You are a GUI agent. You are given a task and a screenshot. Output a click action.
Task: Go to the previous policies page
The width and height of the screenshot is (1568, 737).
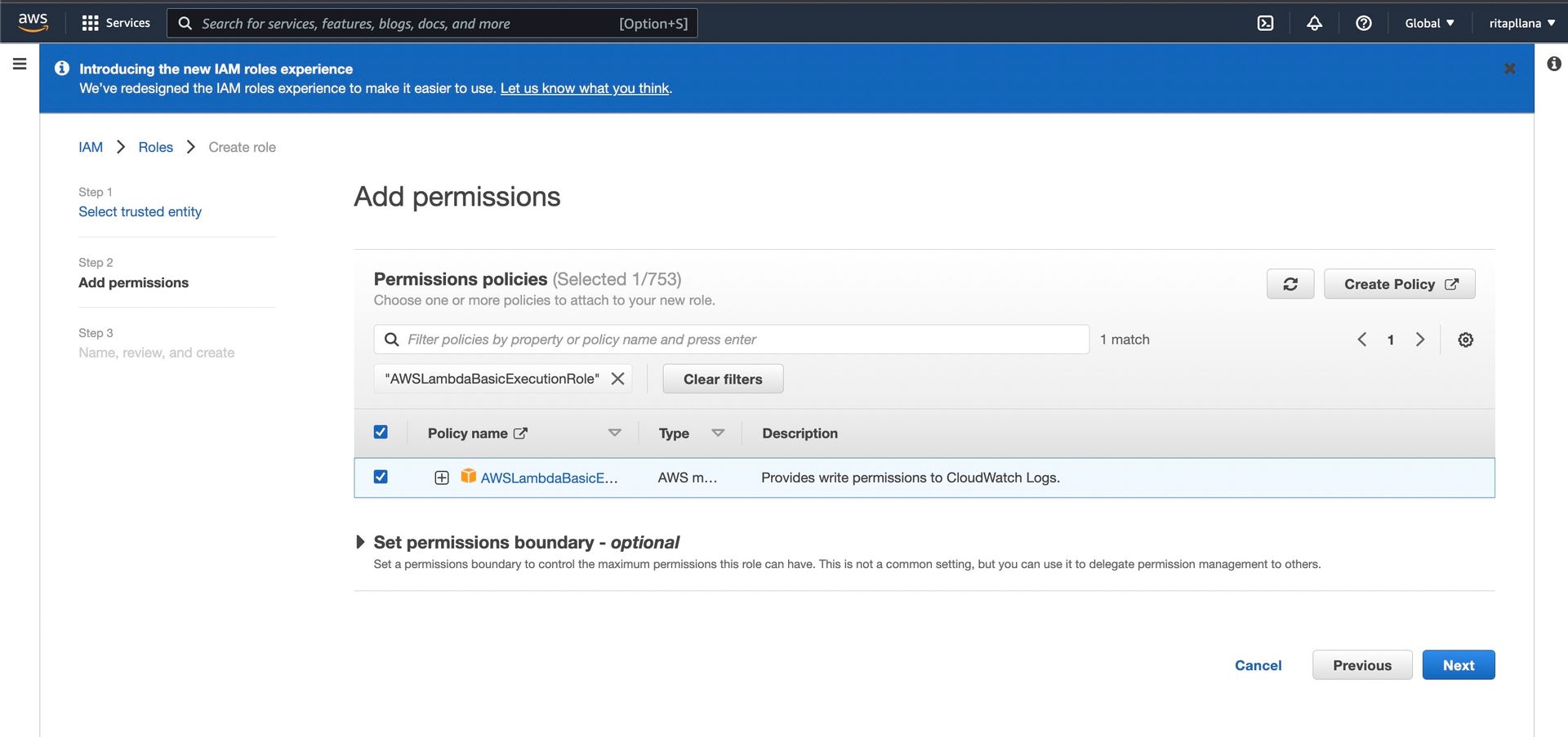[x=1361, y=340]
